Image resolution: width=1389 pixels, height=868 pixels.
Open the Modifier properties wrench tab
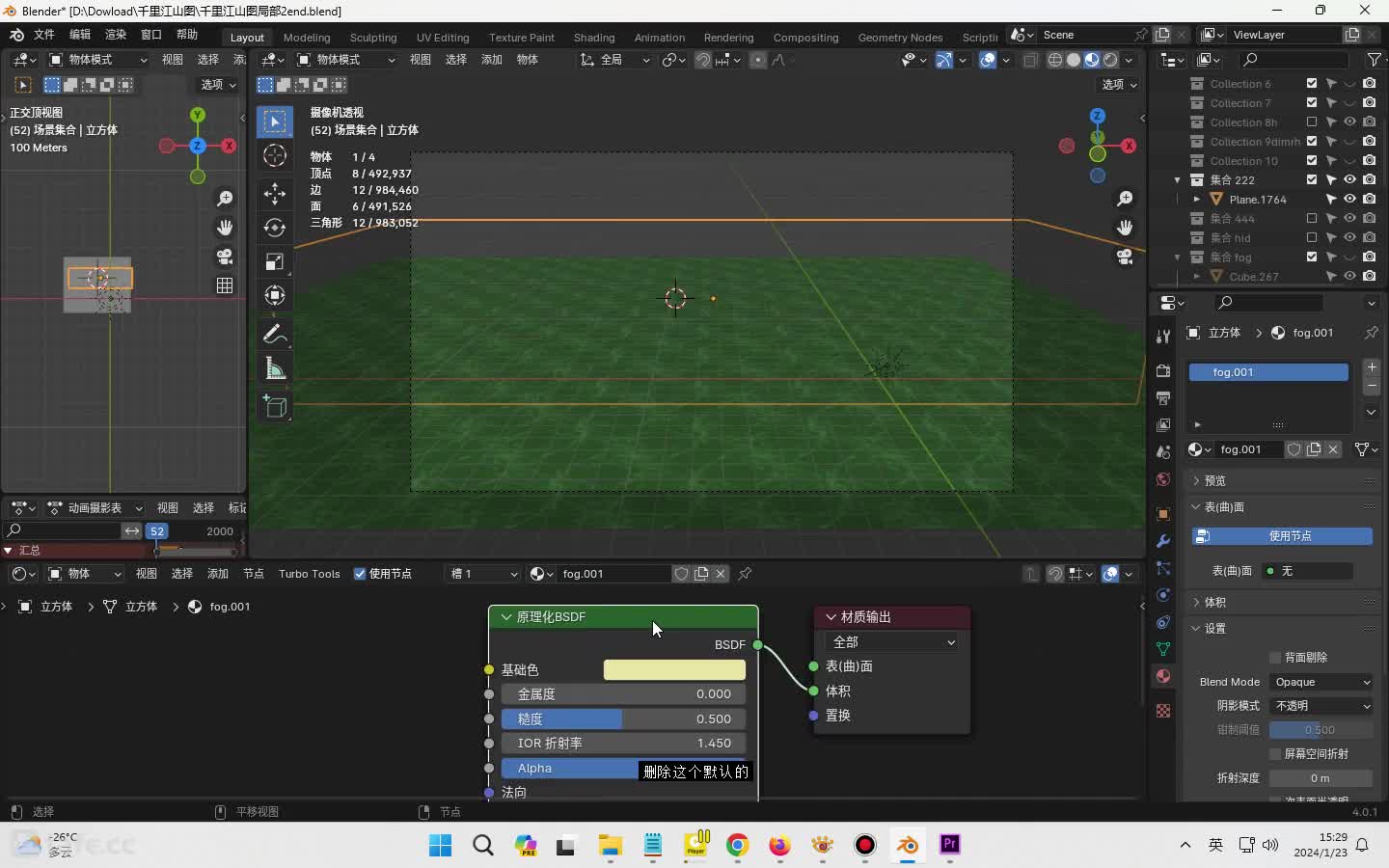point(1163,541)
